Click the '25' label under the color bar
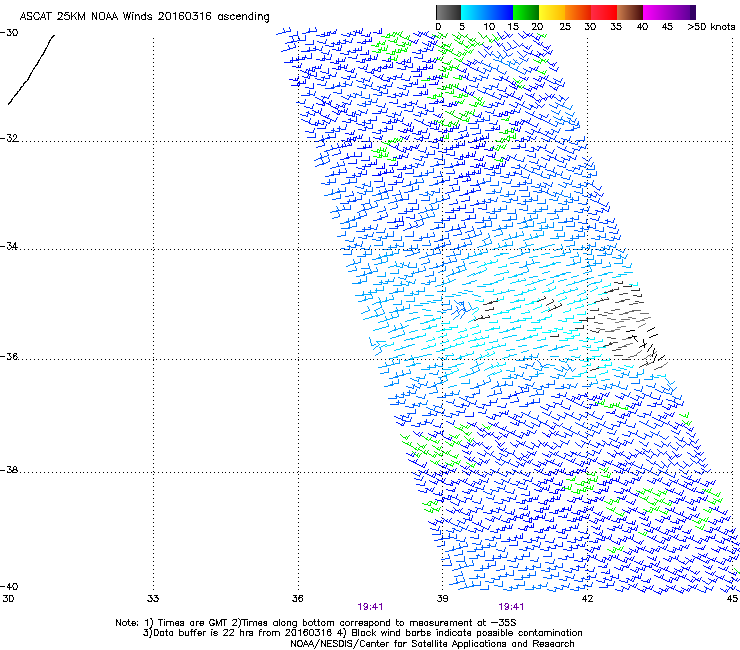Viewport: 740px width, 650px height. tap(564, 27)
